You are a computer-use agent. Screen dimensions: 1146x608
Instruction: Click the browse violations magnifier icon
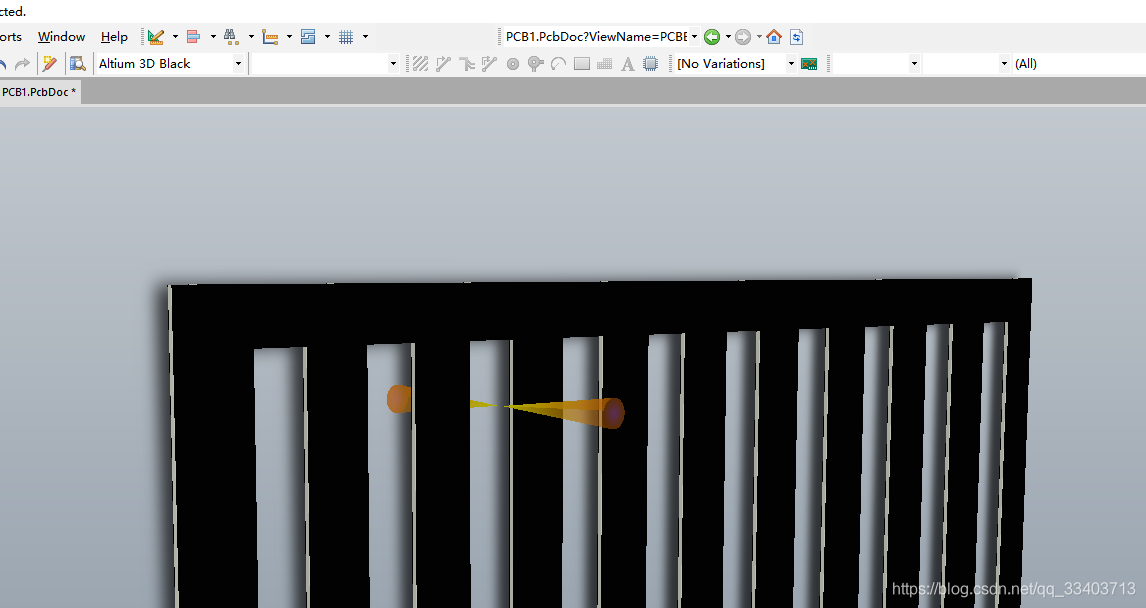[77, 64]
